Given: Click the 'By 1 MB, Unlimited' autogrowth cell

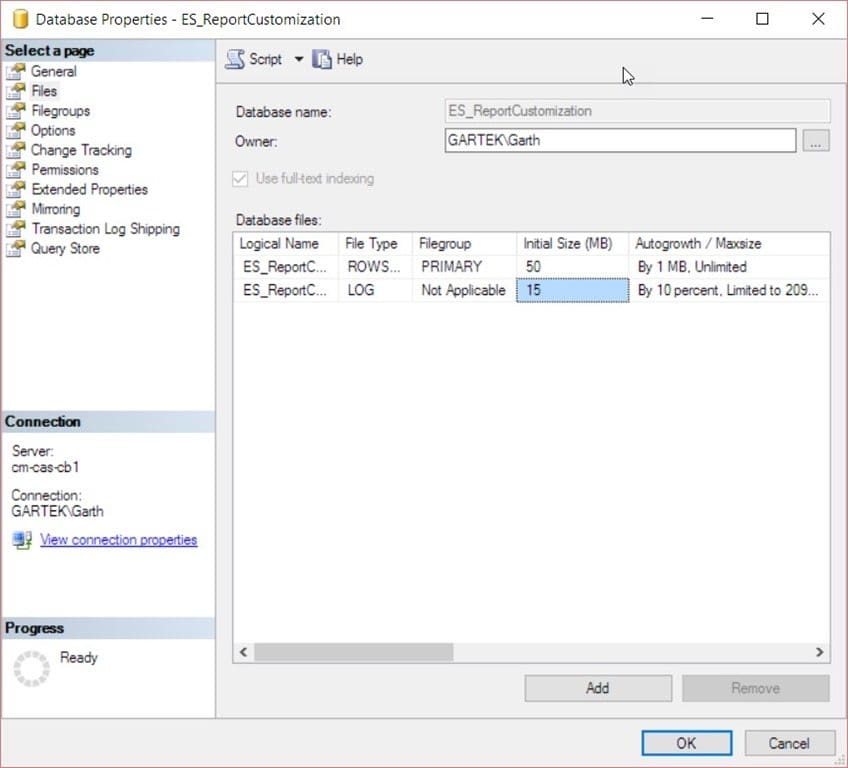Looking at the screenshot, I should [729, 267].
